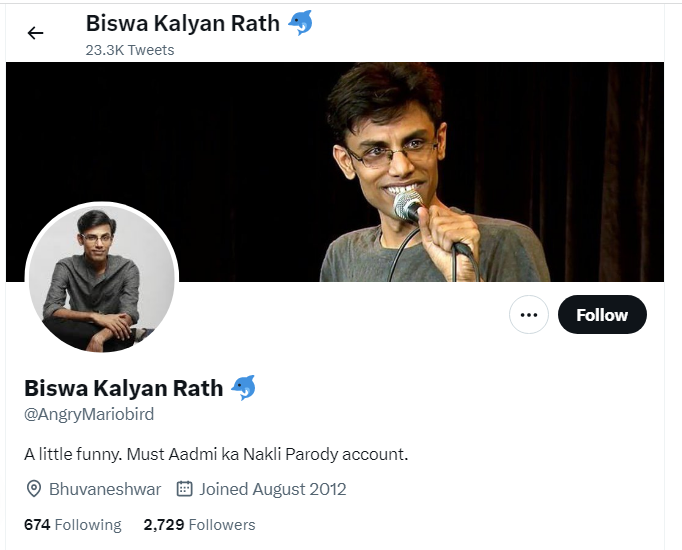This screenshot has height=550, width=682.
Task: Click the Joined August 2012 text
Action: (272, 489)
